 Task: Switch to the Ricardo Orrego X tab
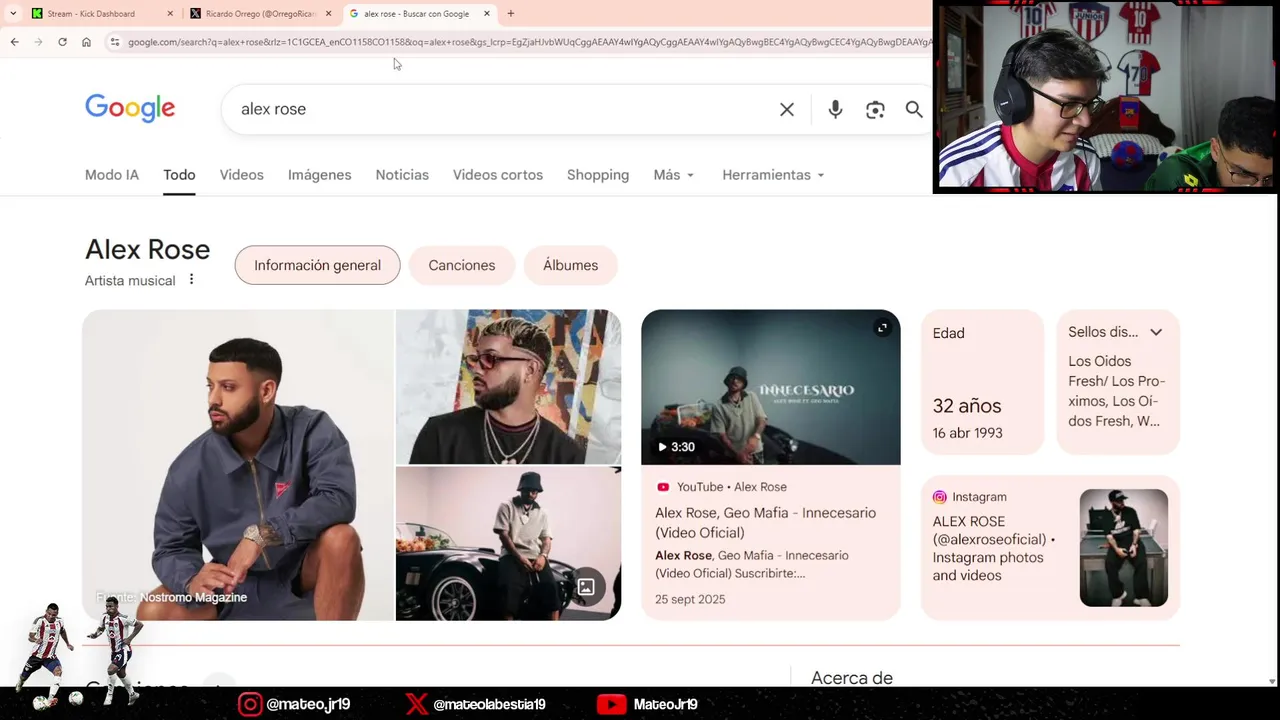260,14
